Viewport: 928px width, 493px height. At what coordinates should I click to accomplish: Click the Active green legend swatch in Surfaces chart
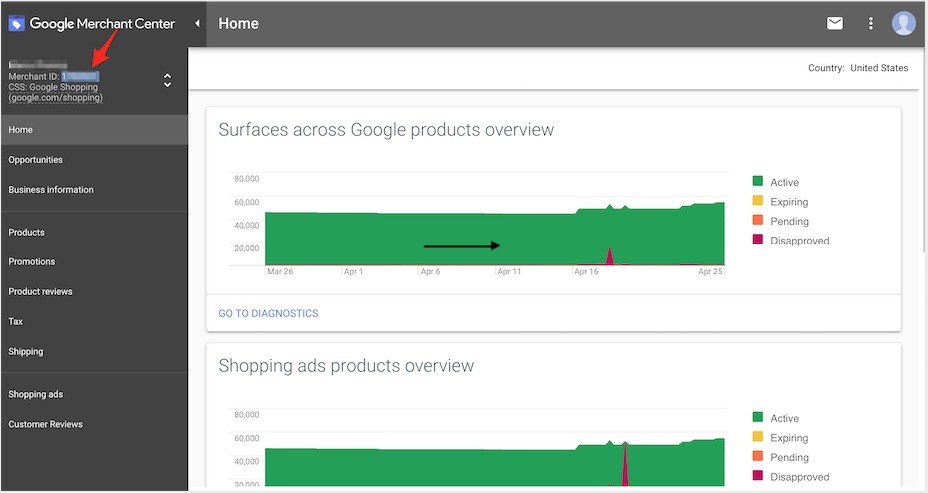pos(758,181)
